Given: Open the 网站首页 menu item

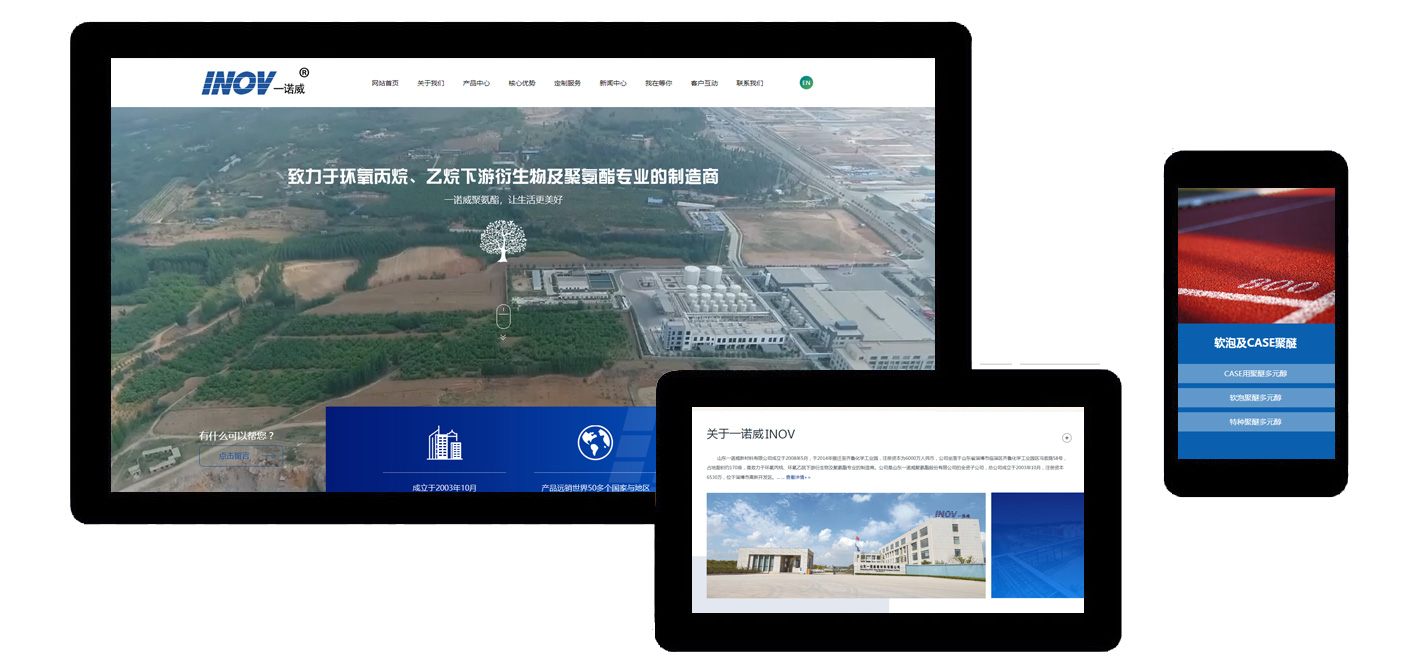Looking at the screenshot, I should 385,83.
